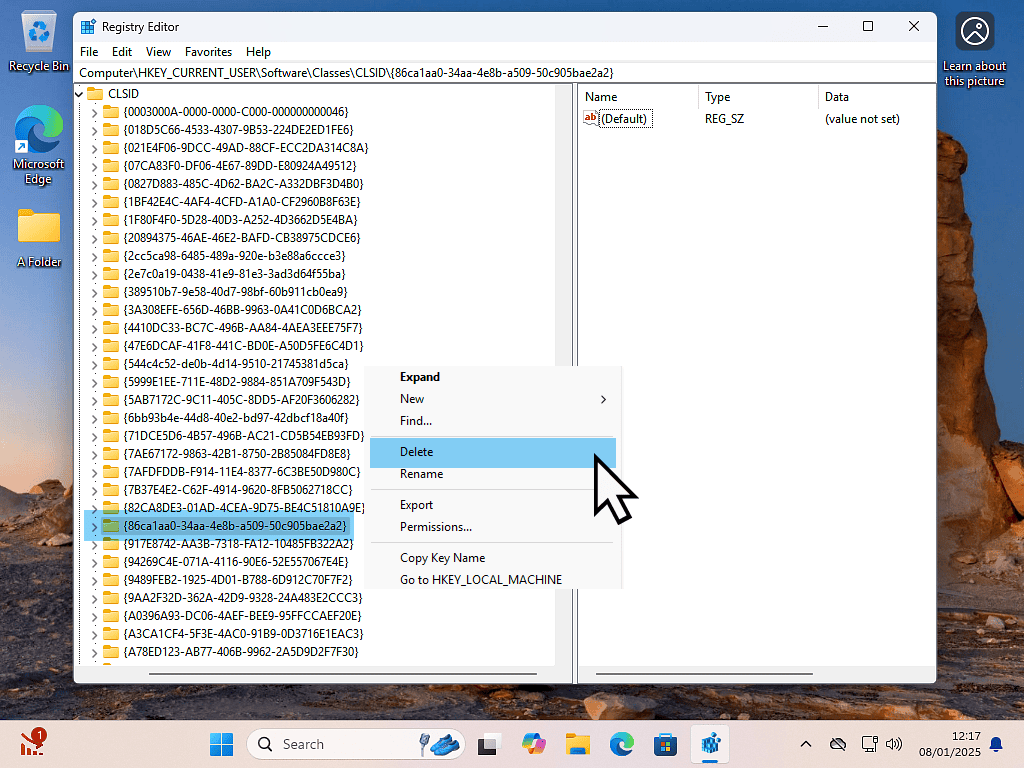Open Copilot from the taskbar
This screenshot has height=768, width=1024.
click(533, 744)
